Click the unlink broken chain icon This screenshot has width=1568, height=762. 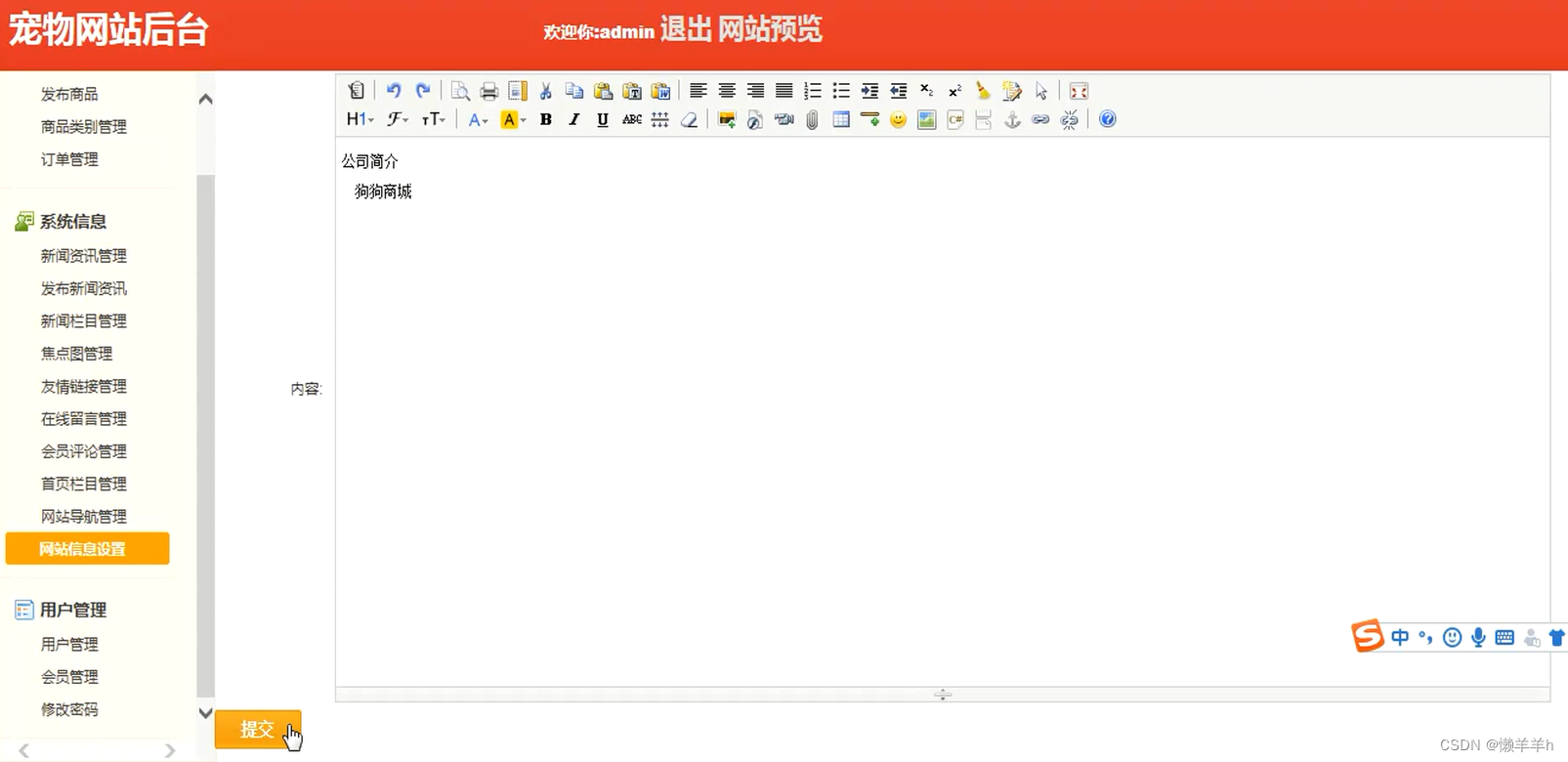[1070, 119]
